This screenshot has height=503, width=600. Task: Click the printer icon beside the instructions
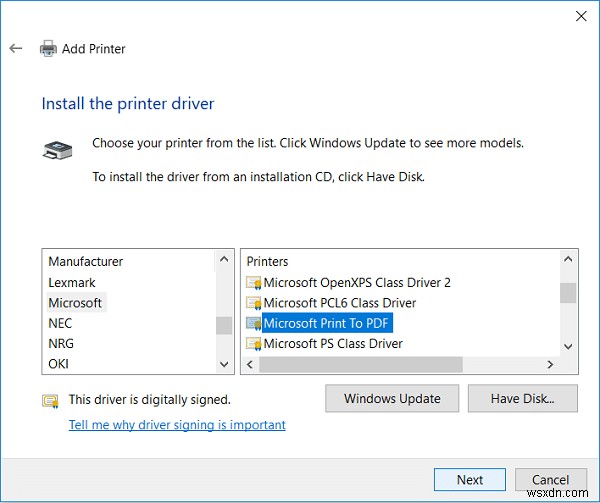[x=57, y=150]
